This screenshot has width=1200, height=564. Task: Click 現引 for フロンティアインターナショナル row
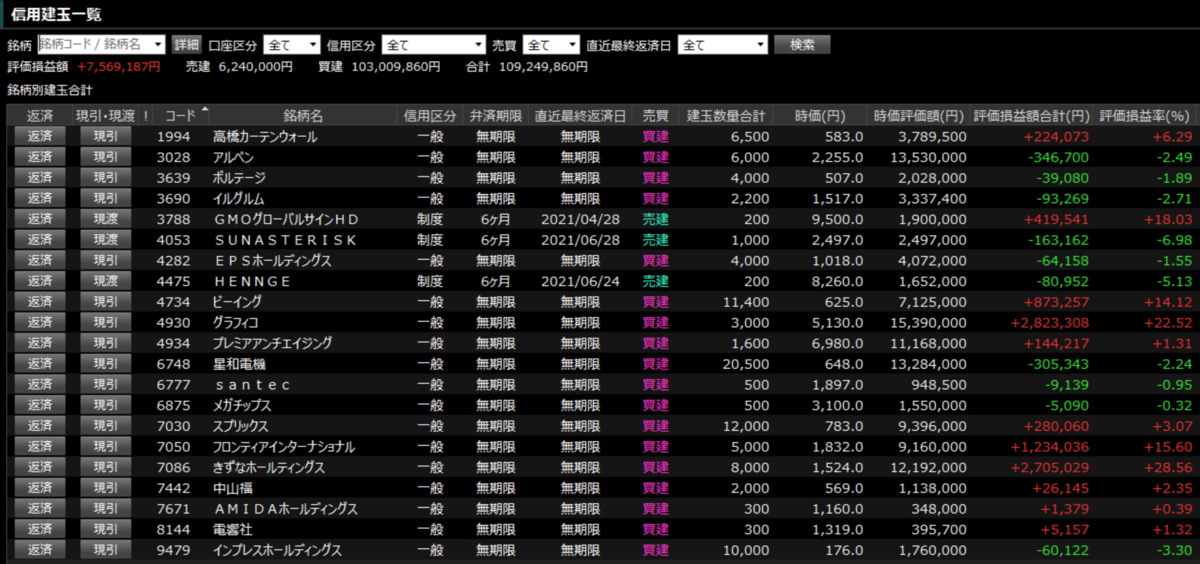pos(105,446)
